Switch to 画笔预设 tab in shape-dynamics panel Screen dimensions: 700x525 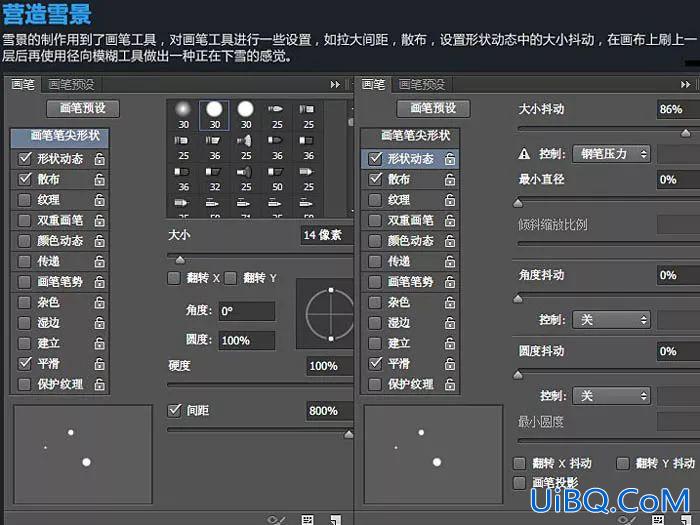tap(421, 84)
